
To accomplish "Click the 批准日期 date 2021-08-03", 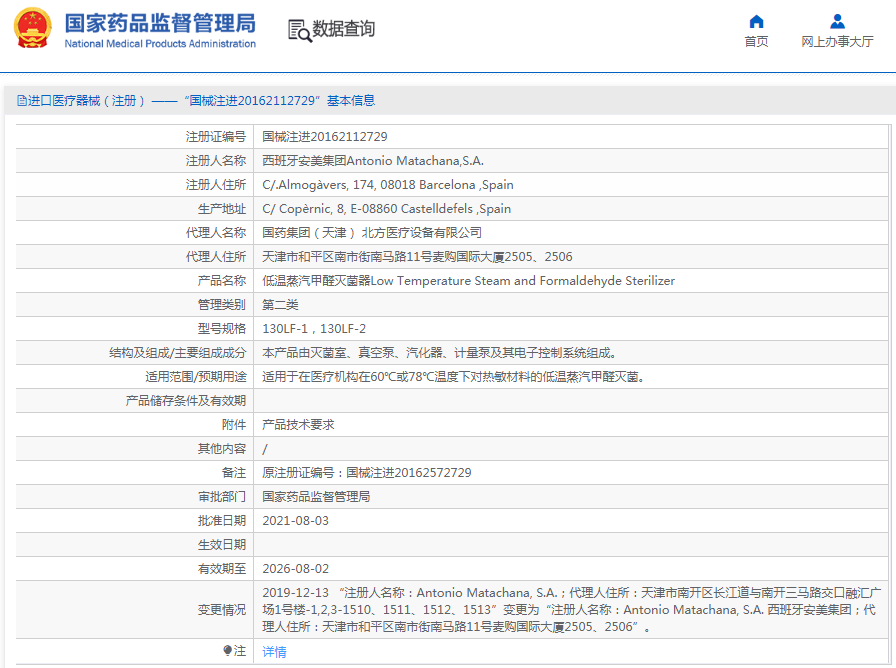I will (290, 520).
